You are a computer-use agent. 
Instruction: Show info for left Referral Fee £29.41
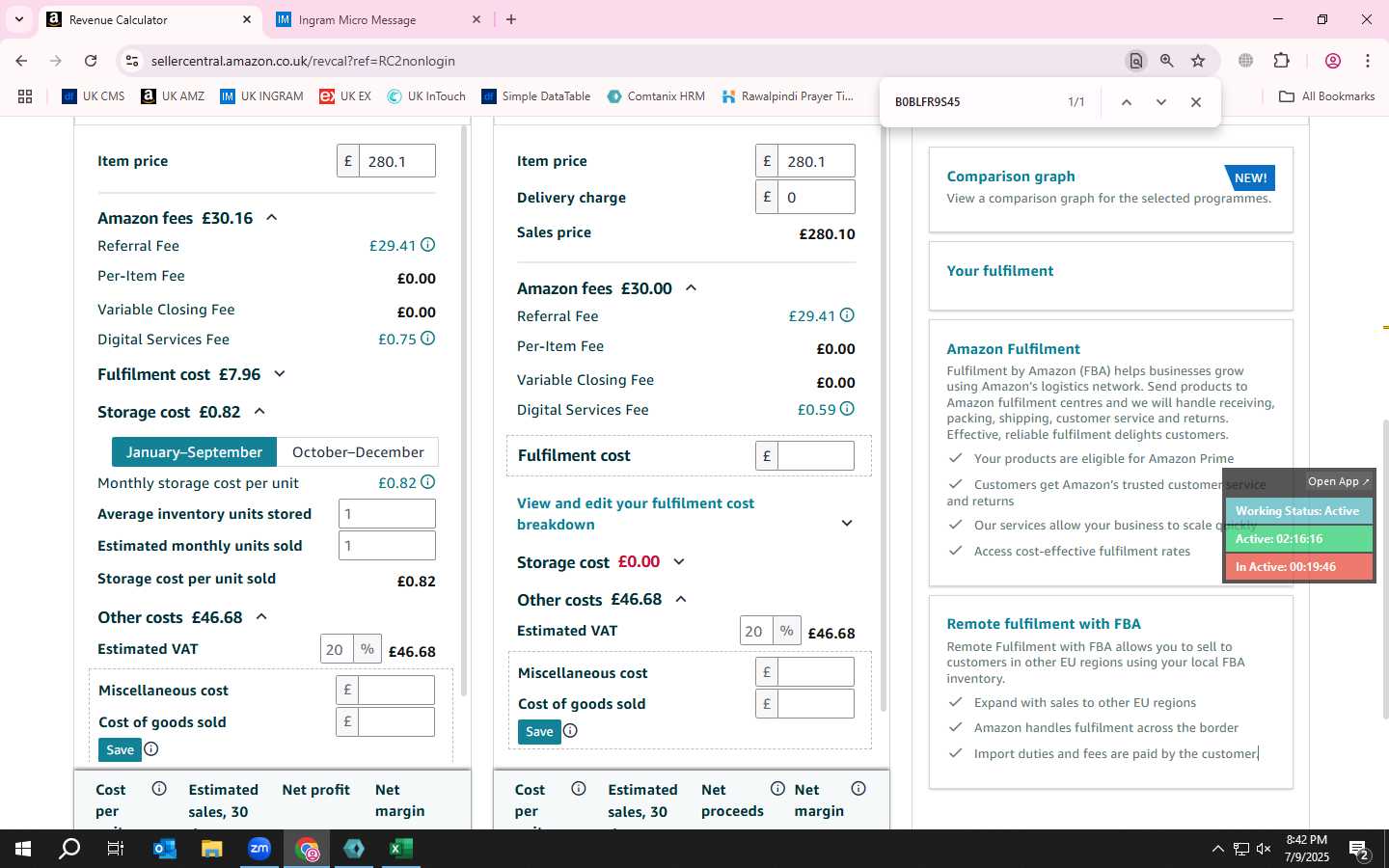tap(427, 245)
